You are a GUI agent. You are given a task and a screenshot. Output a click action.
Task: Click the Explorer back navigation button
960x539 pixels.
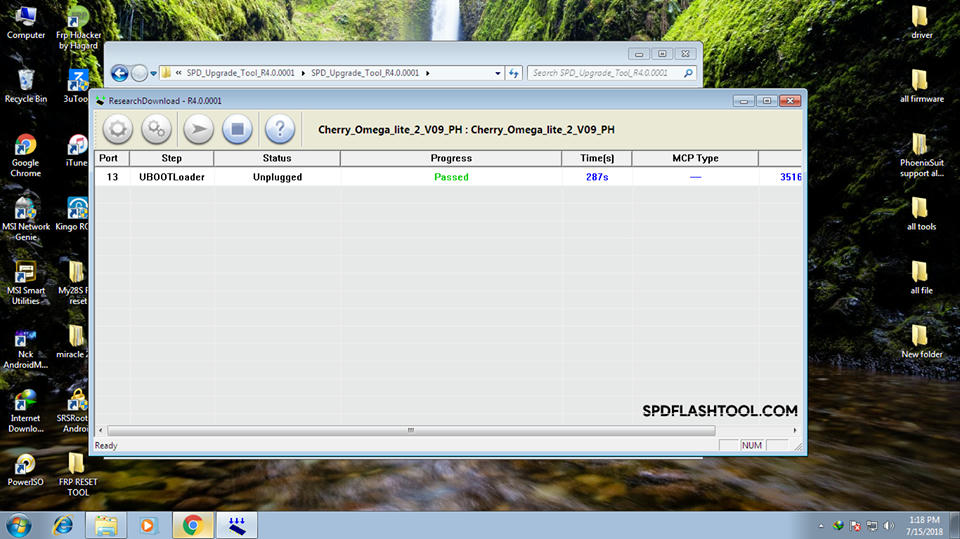(x=120, y=73)
